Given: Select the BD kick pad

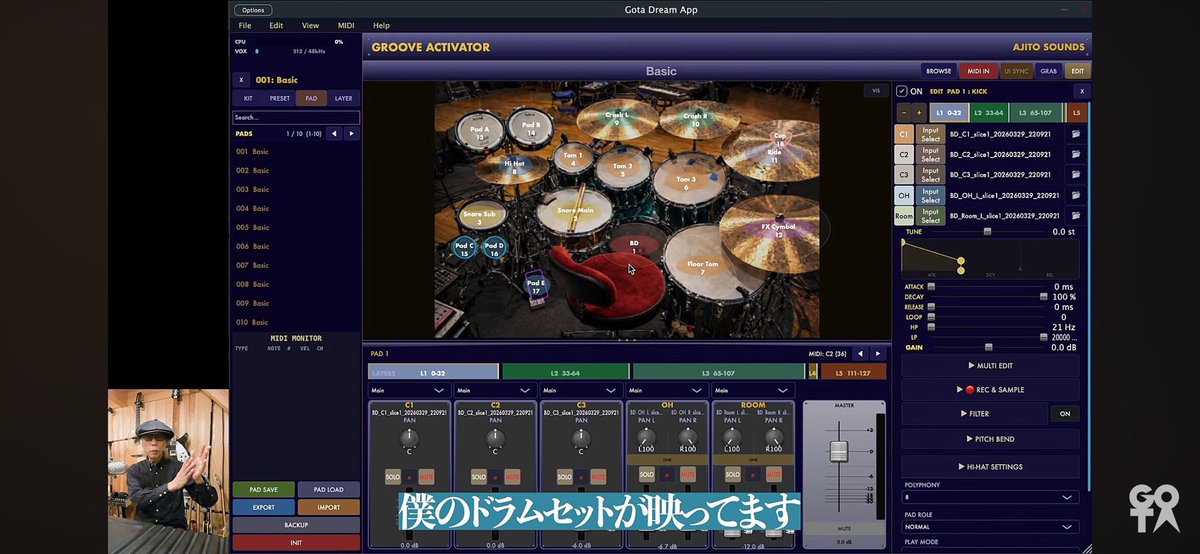Looking at the screenshot, I should [x=633, y=247].
